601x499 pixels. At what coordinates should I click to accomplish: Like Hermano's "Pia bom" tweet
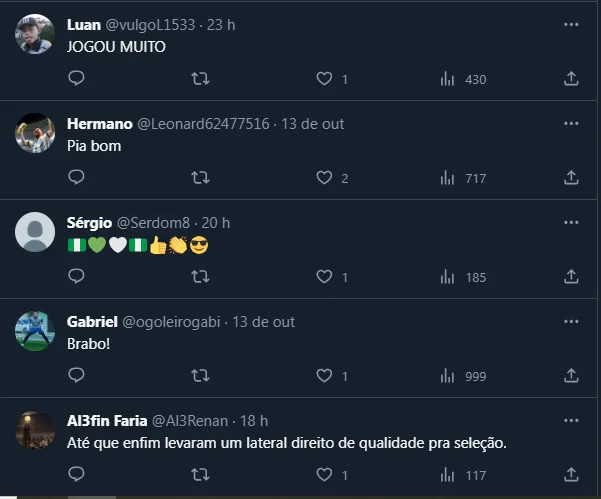[x=324, y=177]
